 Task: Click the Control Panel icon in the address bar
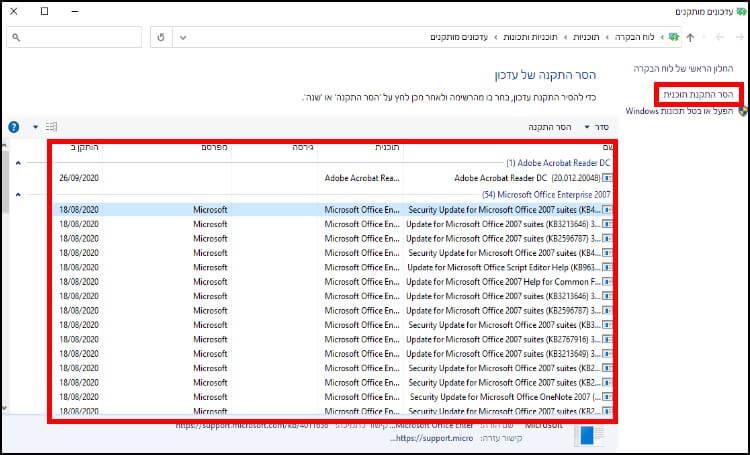(673, 37)
